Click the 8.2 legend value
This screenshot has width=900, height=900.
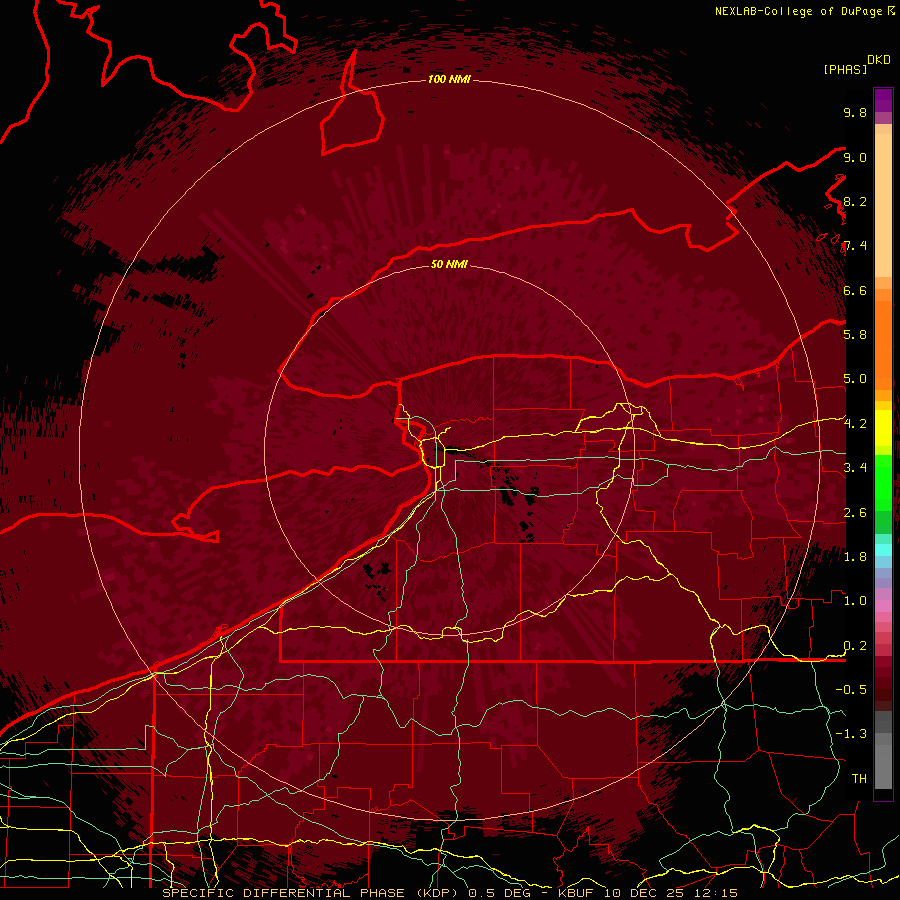(855, 201)
